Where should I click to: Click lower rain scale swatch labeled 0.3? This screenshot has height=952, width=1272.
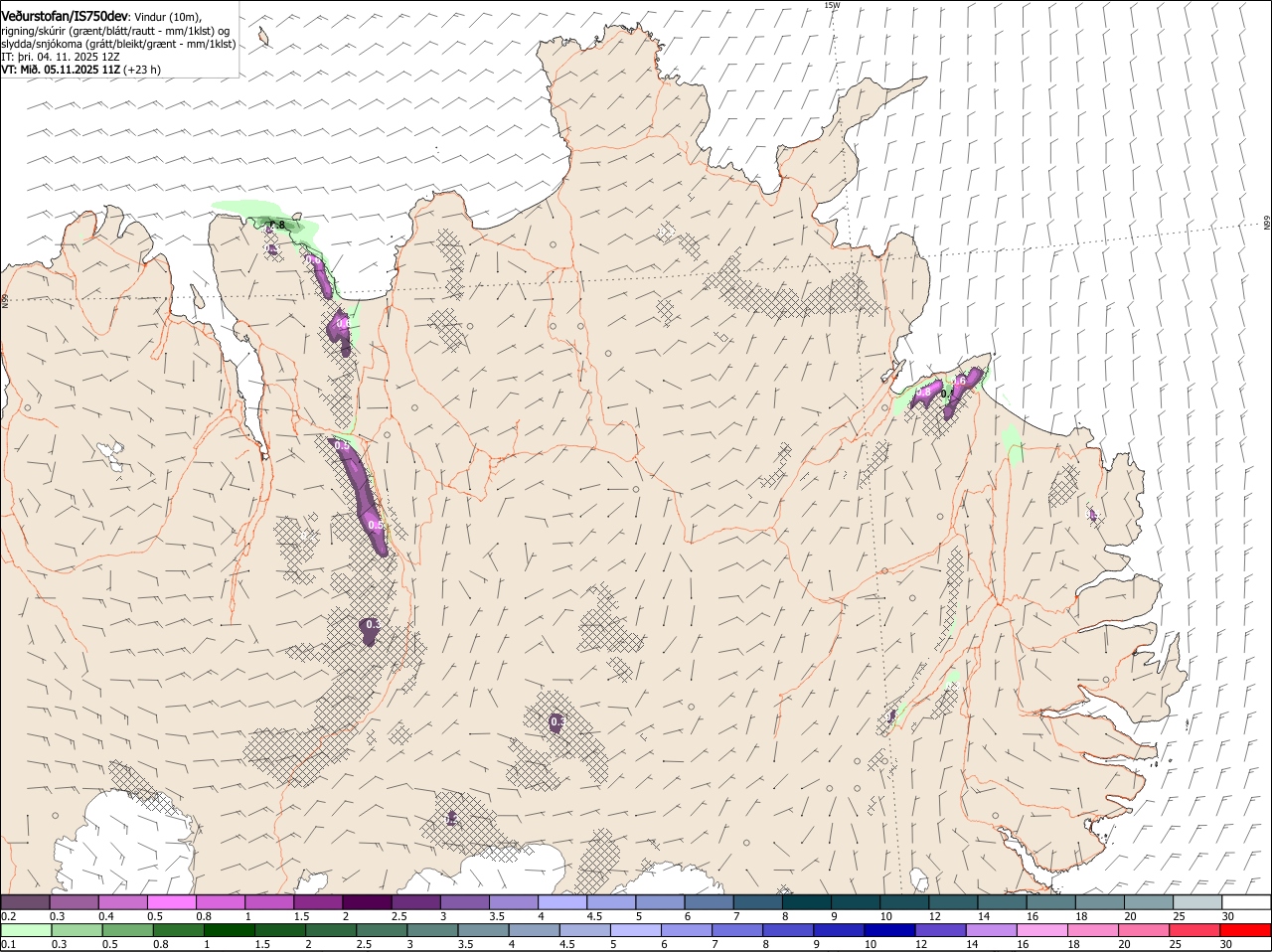coord(77,930)
